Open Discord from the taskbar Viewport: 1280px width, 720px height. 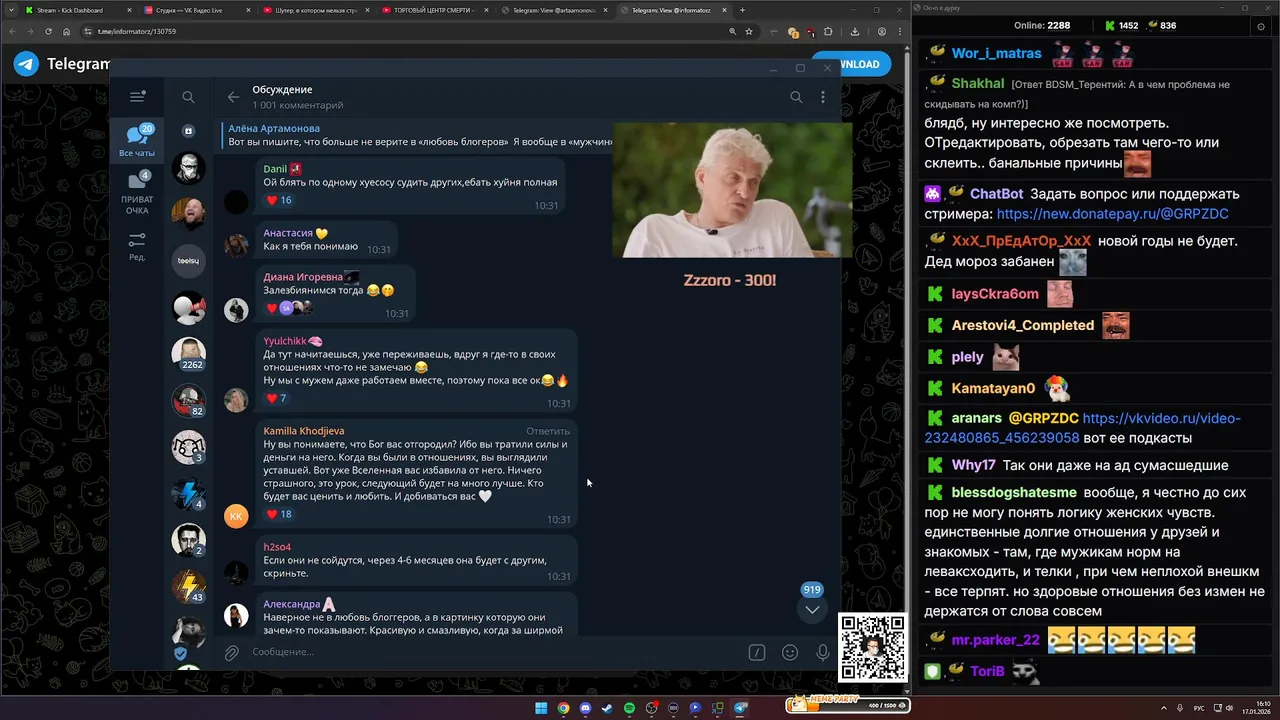(585, 708)
